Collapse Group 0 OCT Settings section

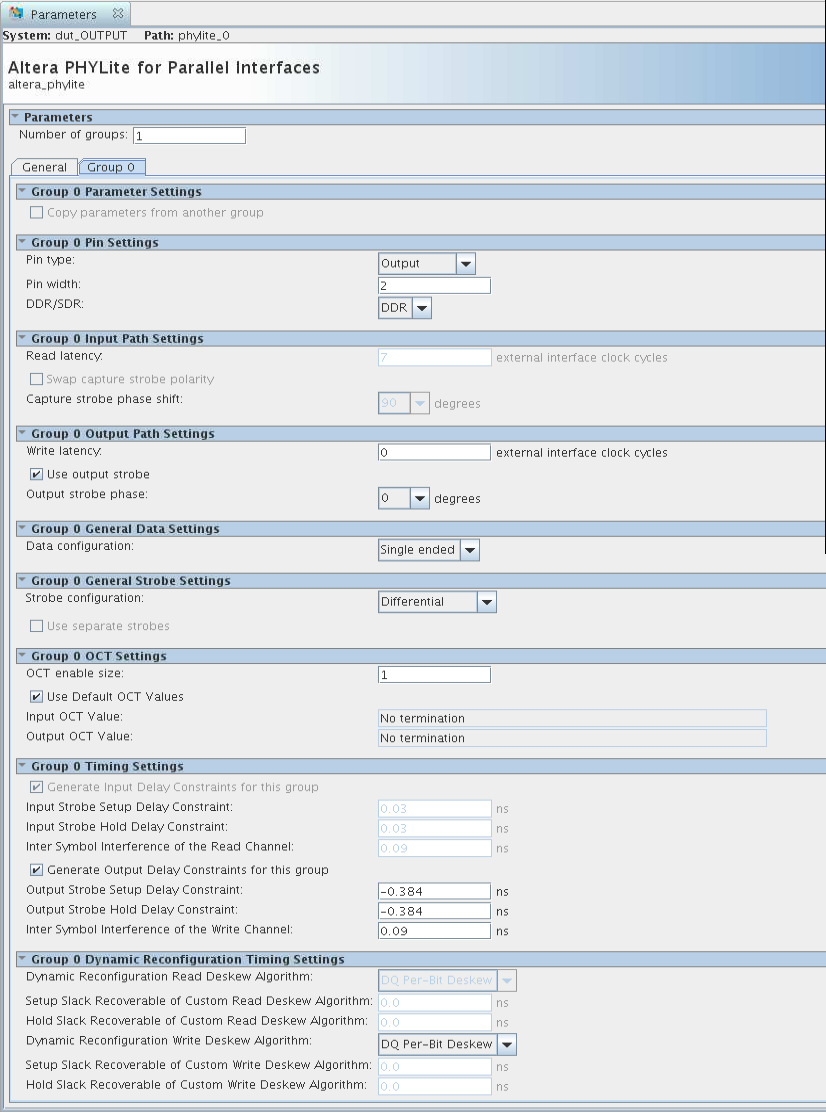tap(22, 655)
